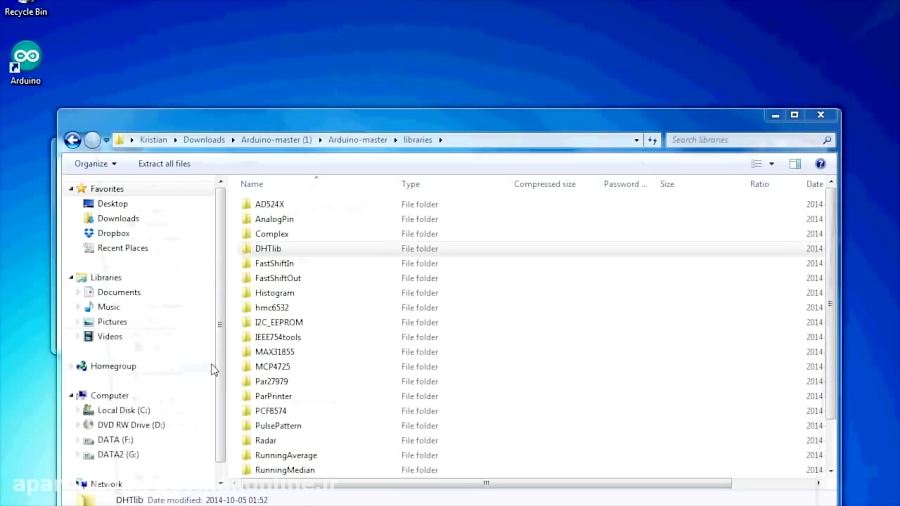
Task: Select the RunningAverage folder
Action: click(x=286, y=456)
